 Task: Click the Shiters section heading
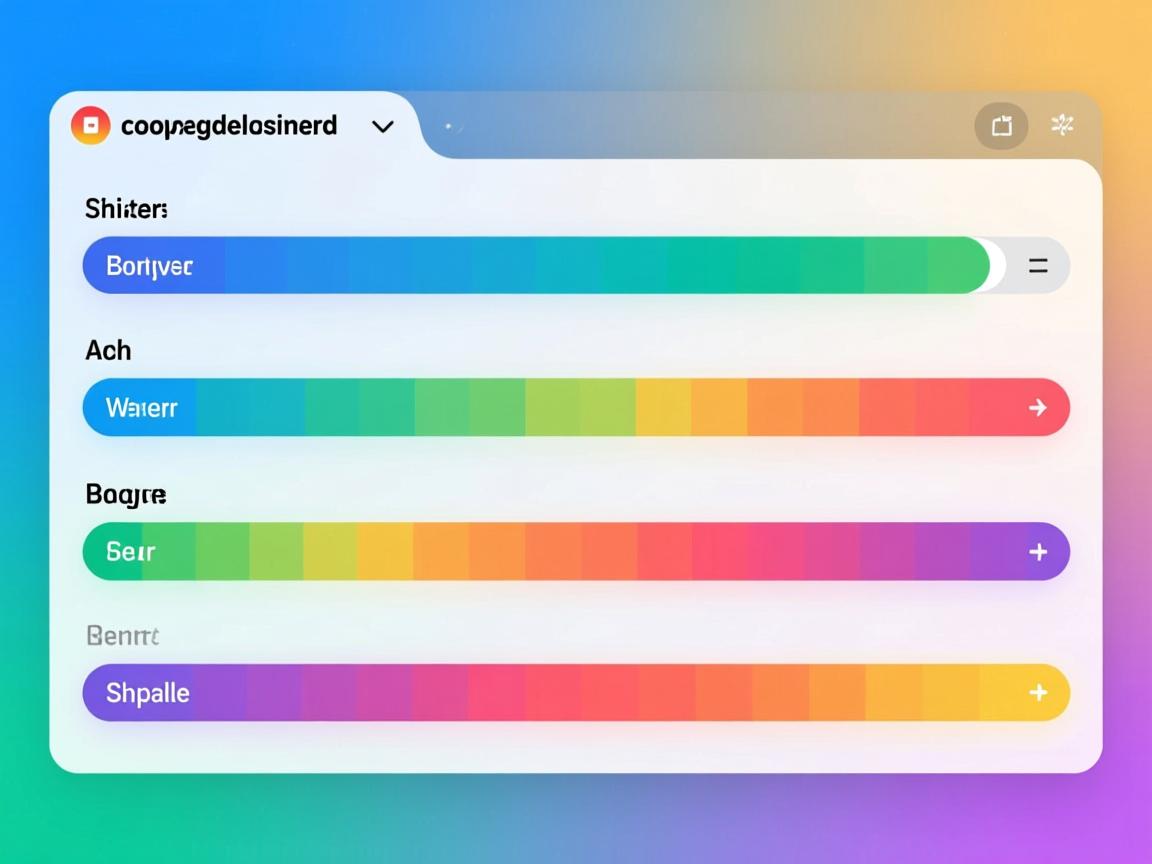pos(126,209)
